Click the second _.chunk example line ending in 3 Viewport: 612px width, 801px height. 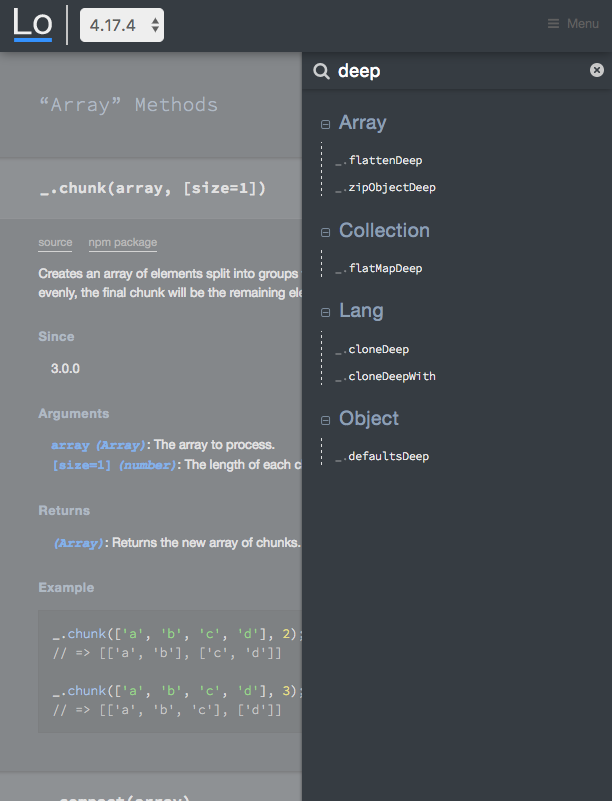[177, 691]
